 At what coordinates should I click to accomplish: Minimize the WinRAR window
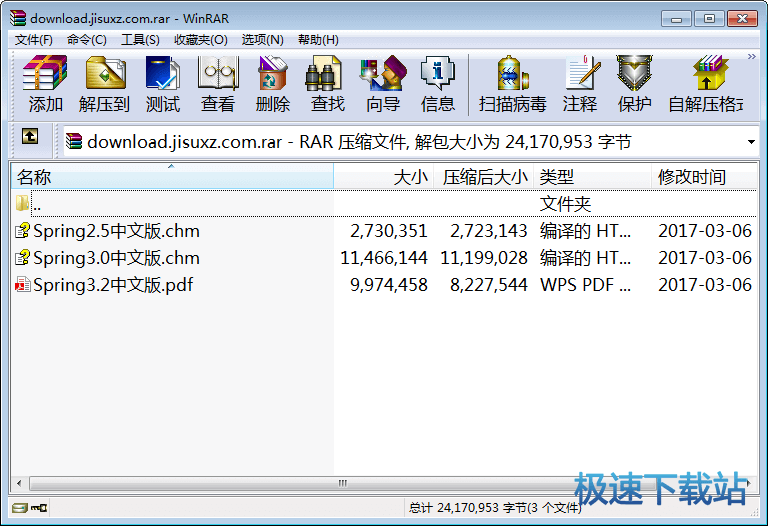click(x=676, y=19)
